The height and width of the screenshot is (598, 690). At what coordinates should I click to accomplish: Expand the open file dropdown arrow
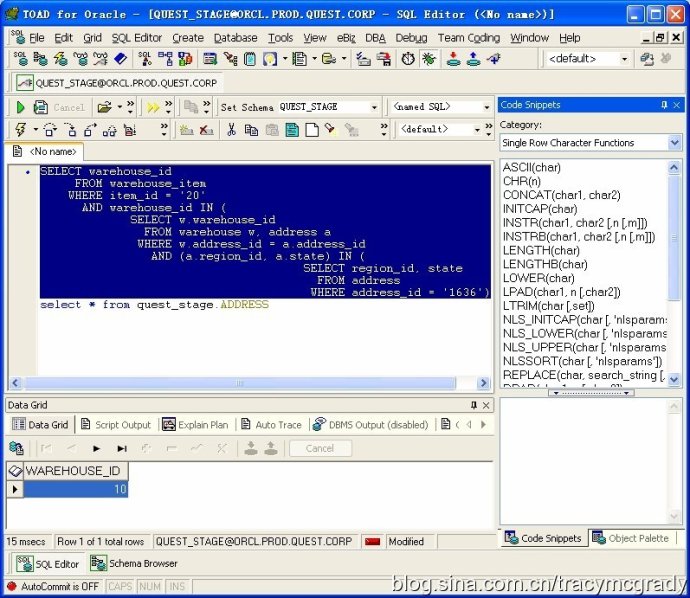point(119,107)
